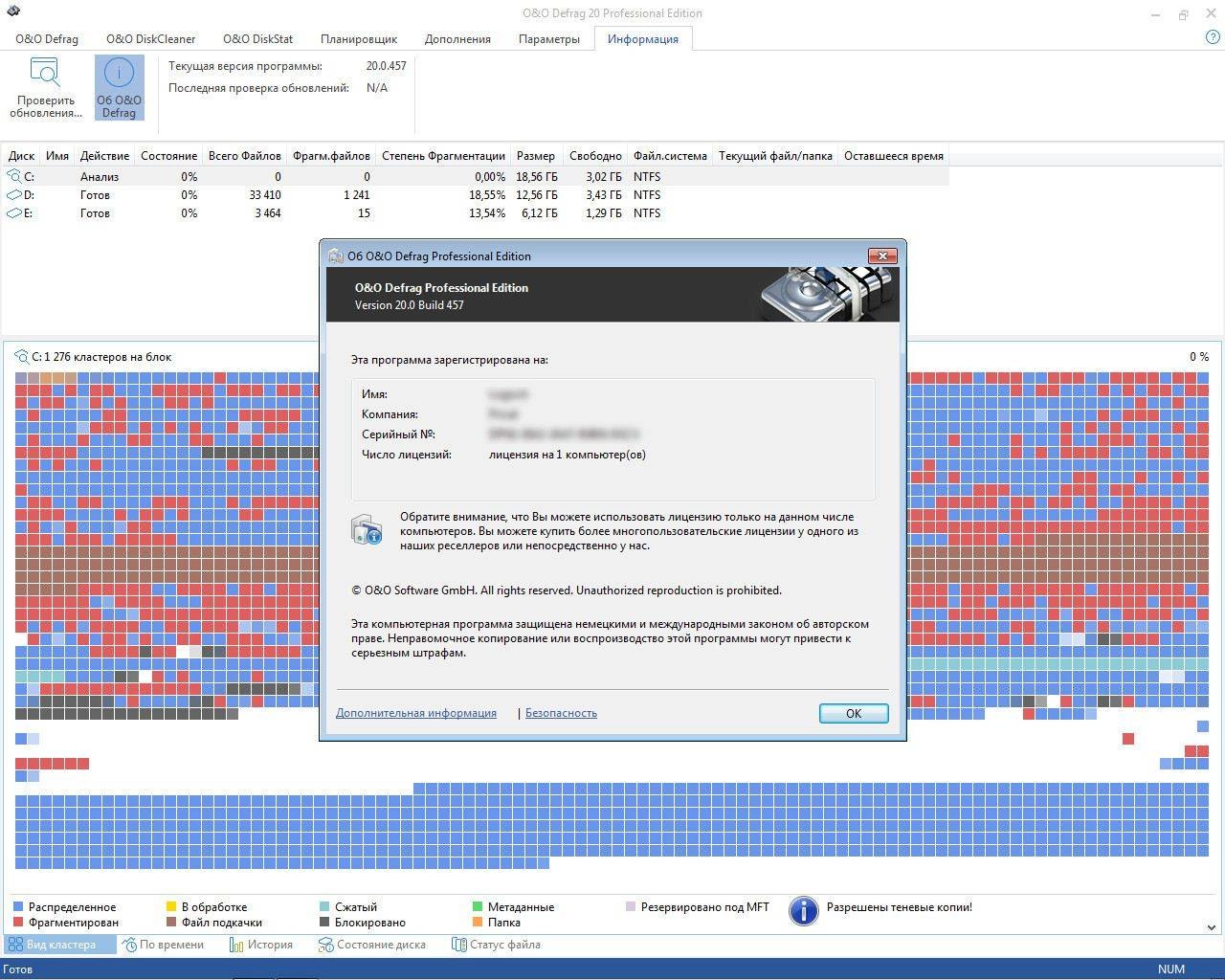Select the Вид кластера bottom tab

pos(60,945)
